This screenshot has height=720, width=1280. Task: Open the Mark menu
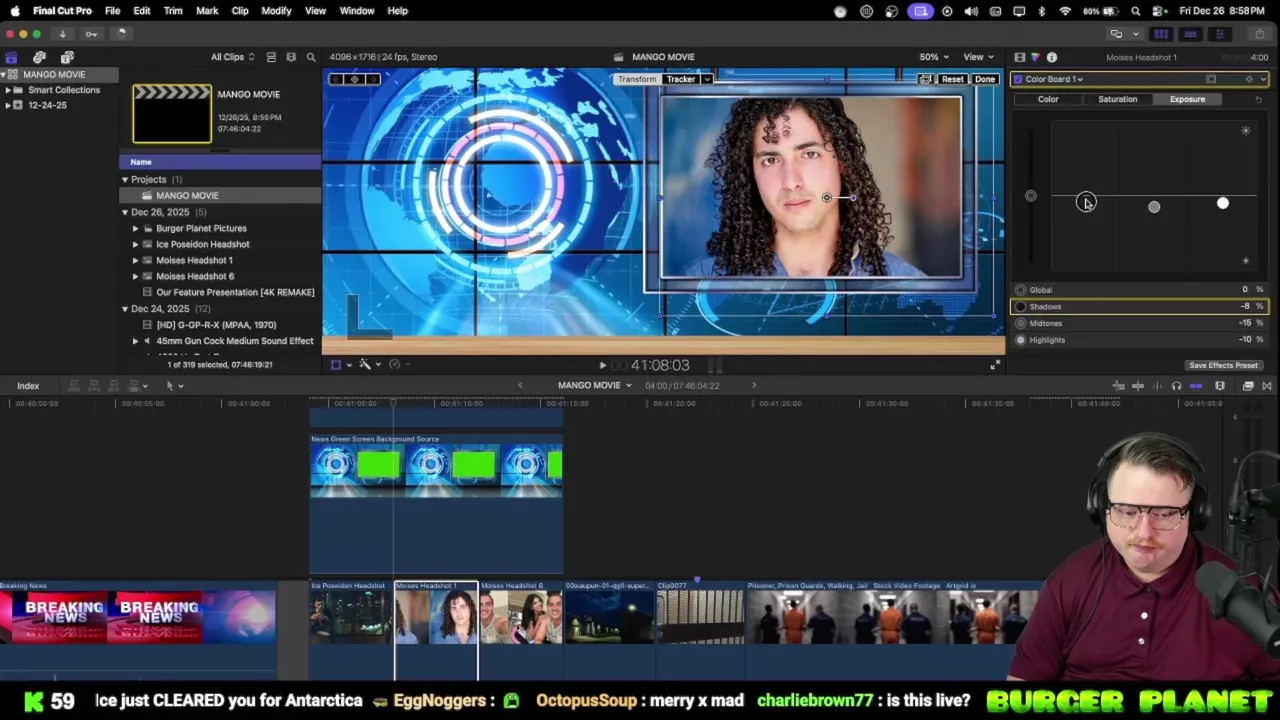207,11
